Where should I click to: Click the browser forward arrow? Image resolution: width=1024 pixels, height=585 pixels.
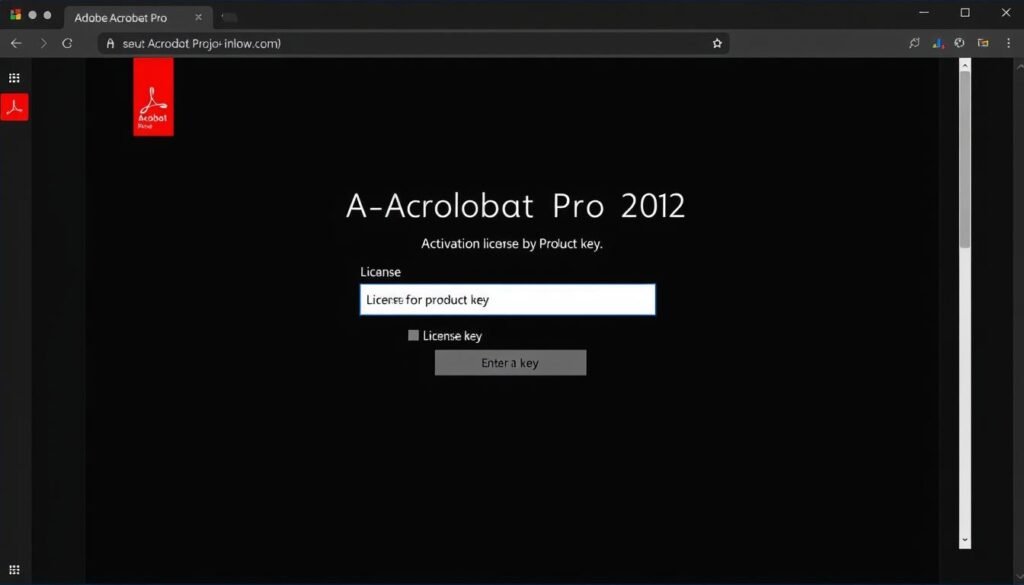tap(43, 43)
